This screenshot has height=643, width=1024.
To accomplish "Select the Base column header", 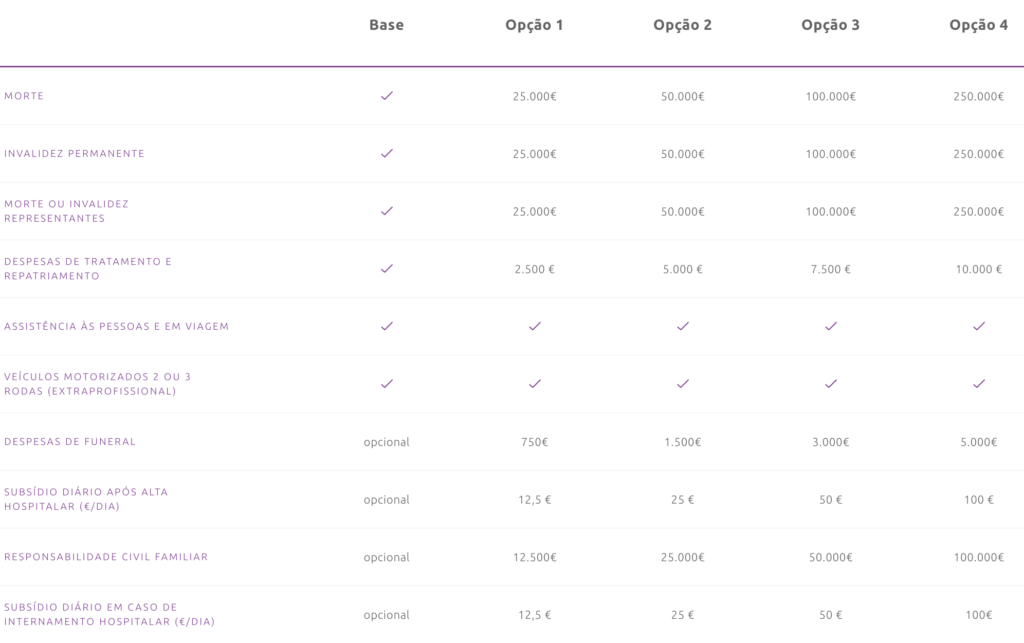I will coord(387,25).
